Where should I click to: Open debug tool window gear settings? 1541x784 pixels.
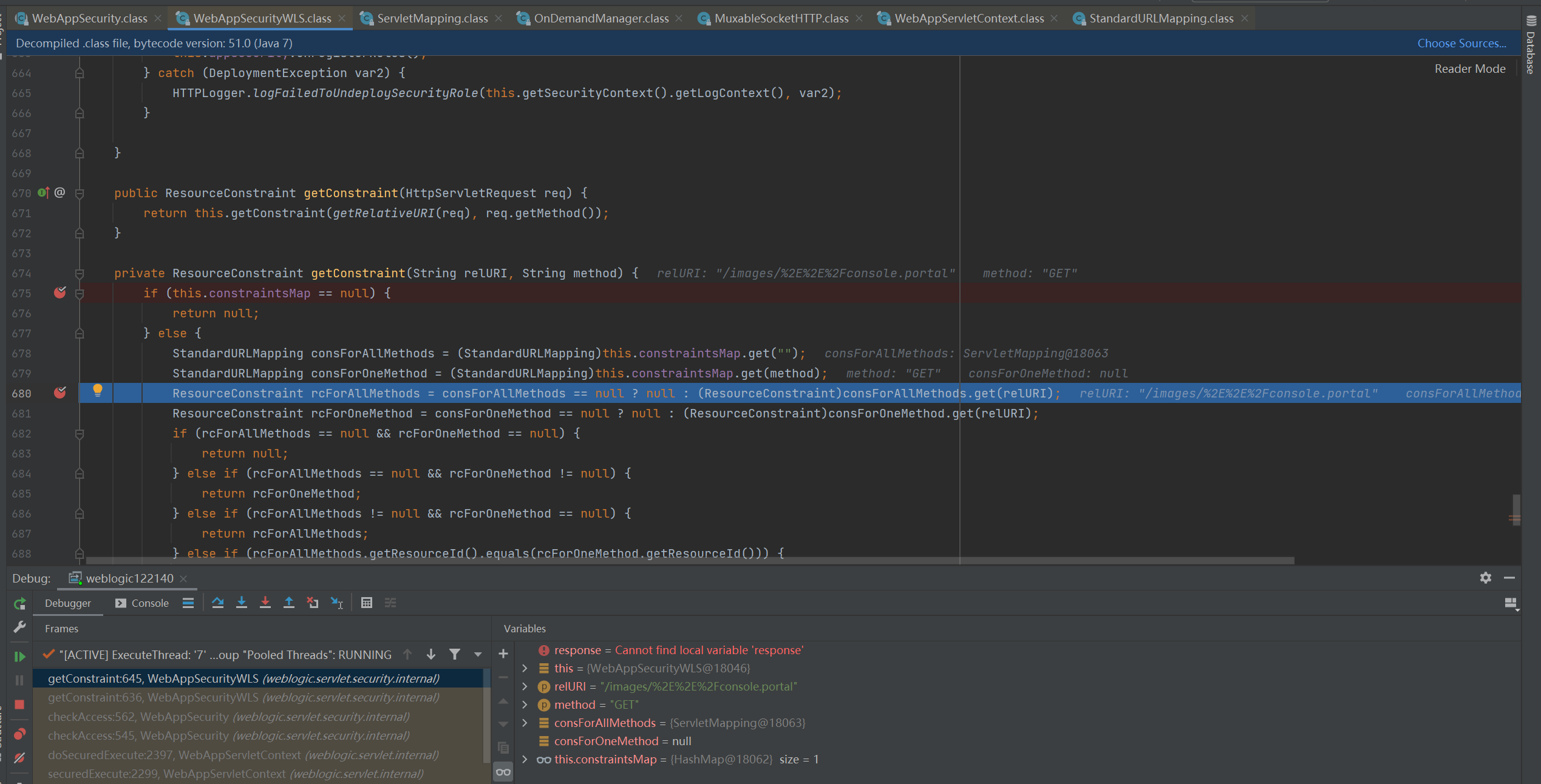pos(1485,578)
